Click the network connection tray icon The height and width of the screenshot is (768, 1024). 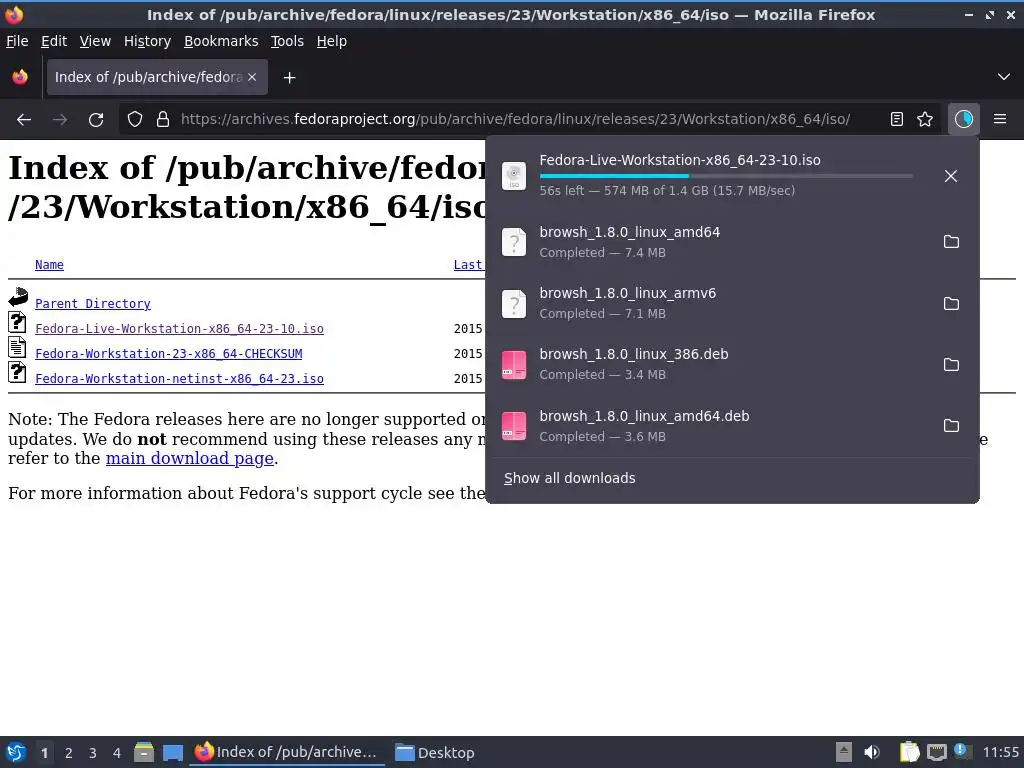coord(936,752)
